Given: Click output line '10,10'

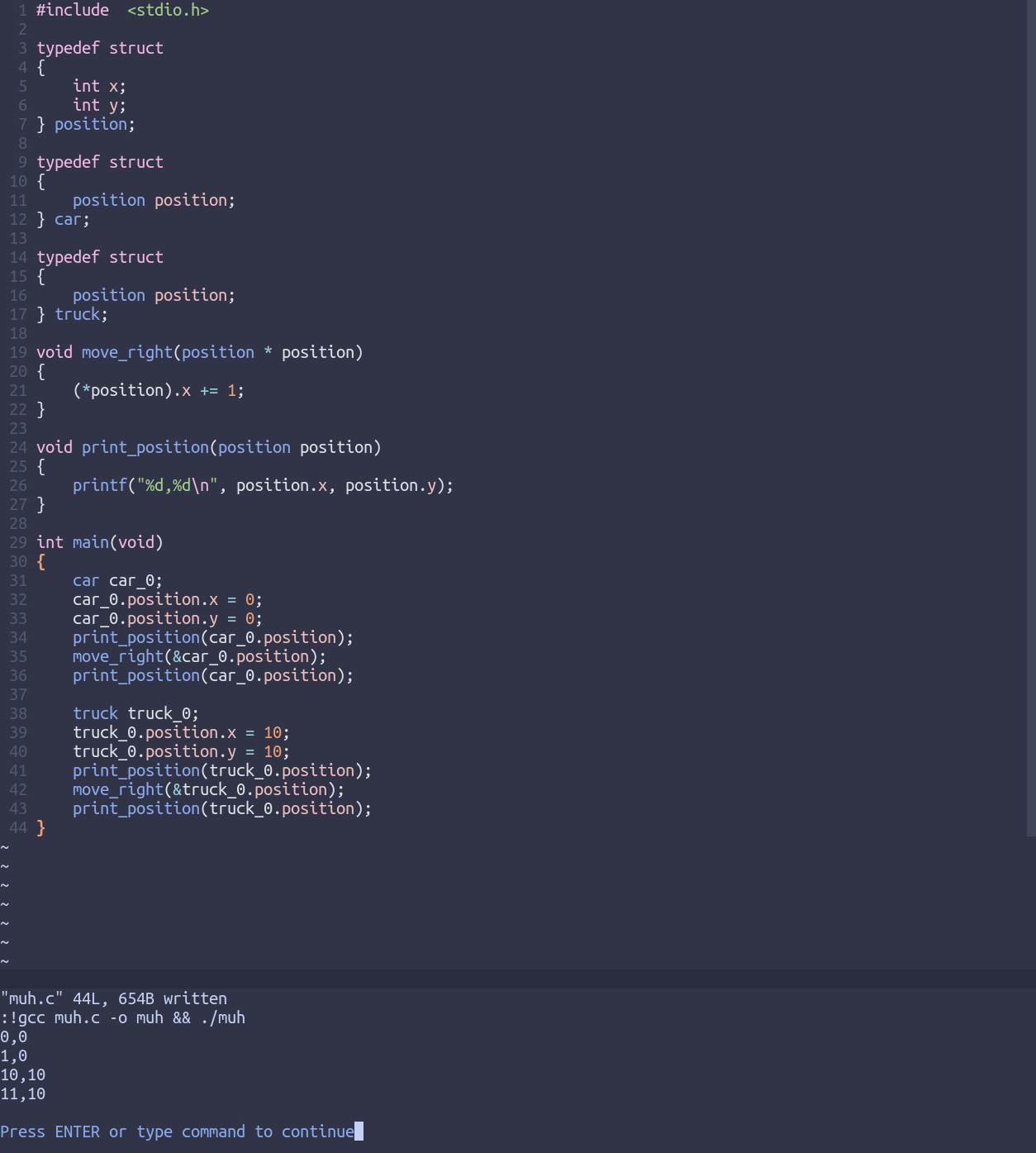Looking at the screenshot, I should coord(22,1074).
